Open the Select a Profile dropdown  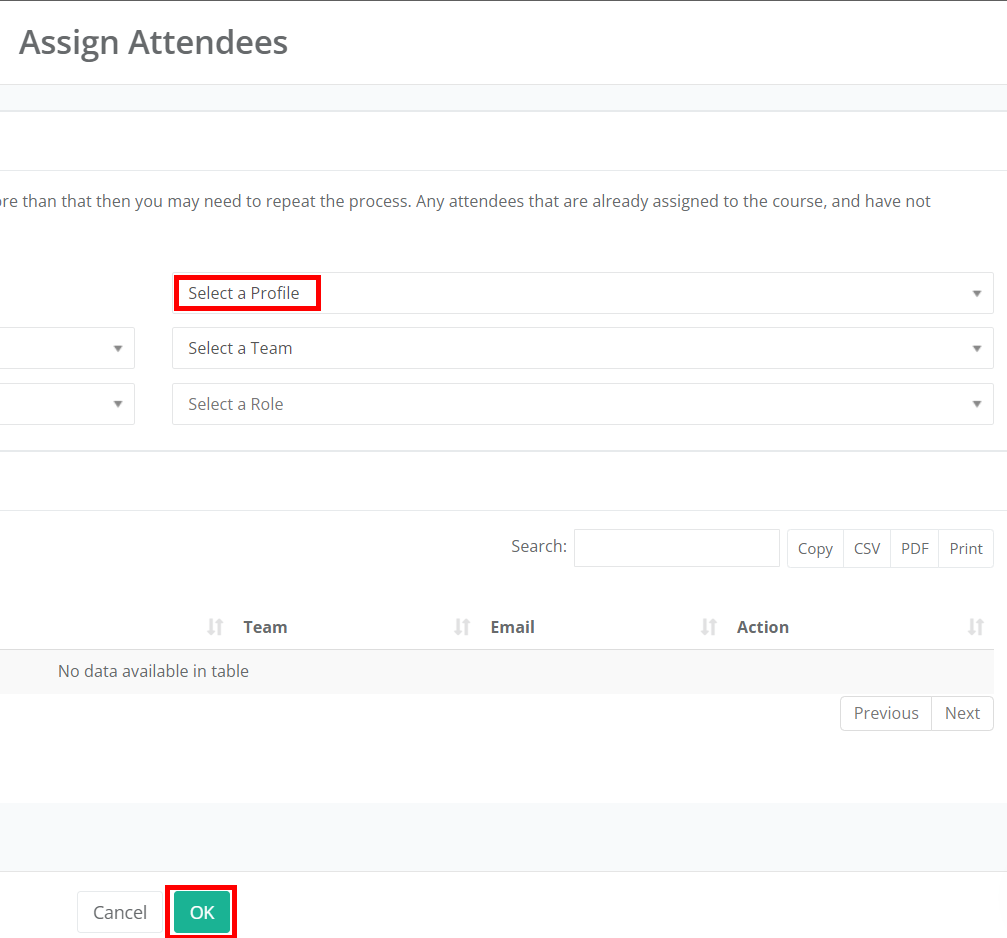click(x=582, y=293)
